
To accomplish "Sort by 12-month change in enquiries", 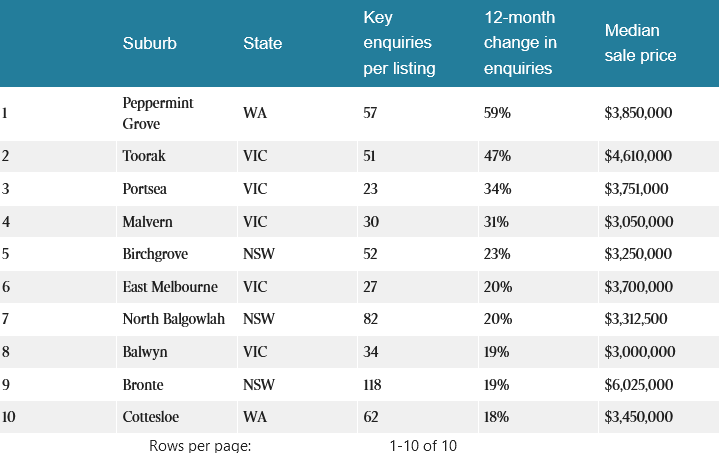I will coord(519,43).
